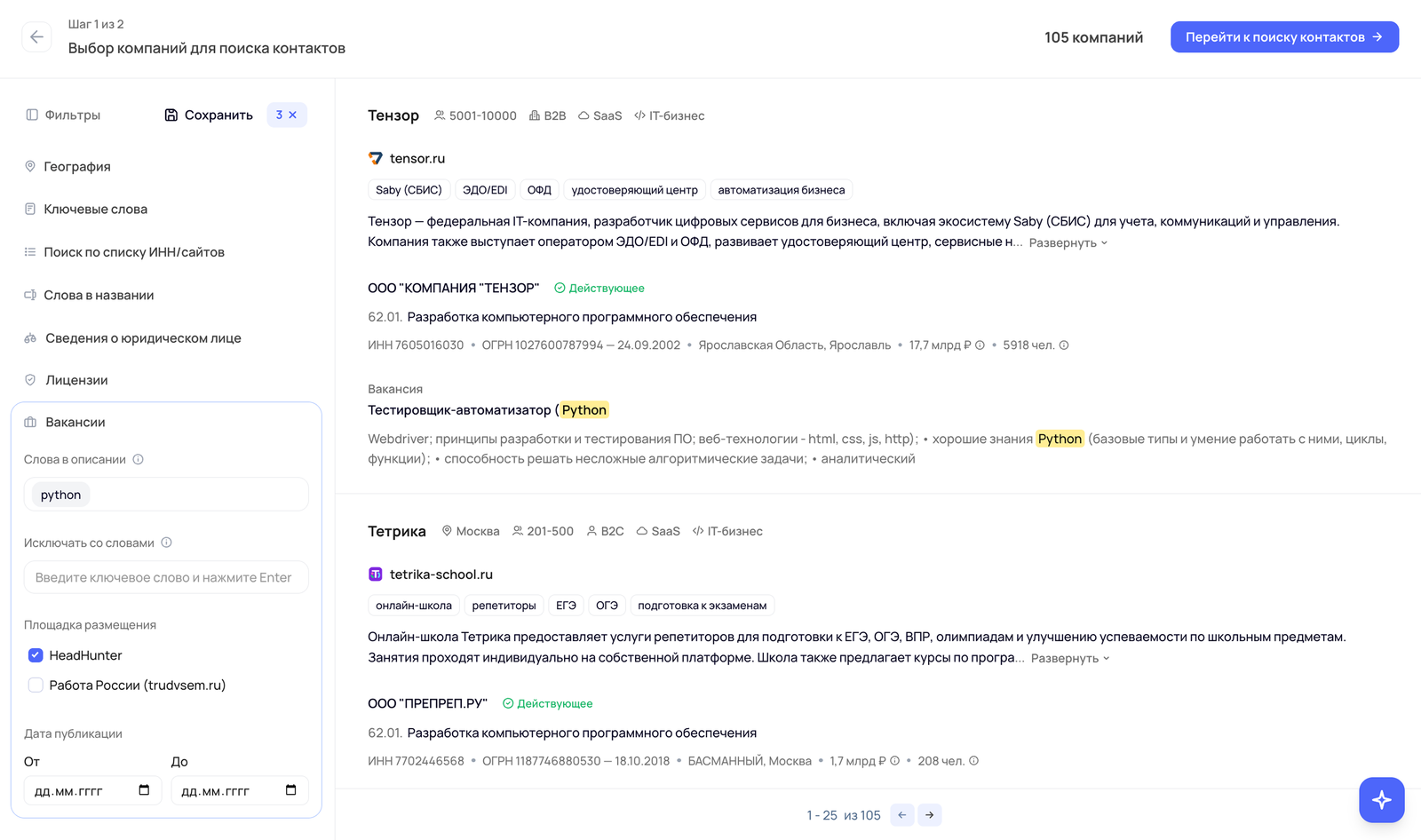Click the python keyword input field
This screenshot has width=1421, height=840.
(x=166, y=495)
